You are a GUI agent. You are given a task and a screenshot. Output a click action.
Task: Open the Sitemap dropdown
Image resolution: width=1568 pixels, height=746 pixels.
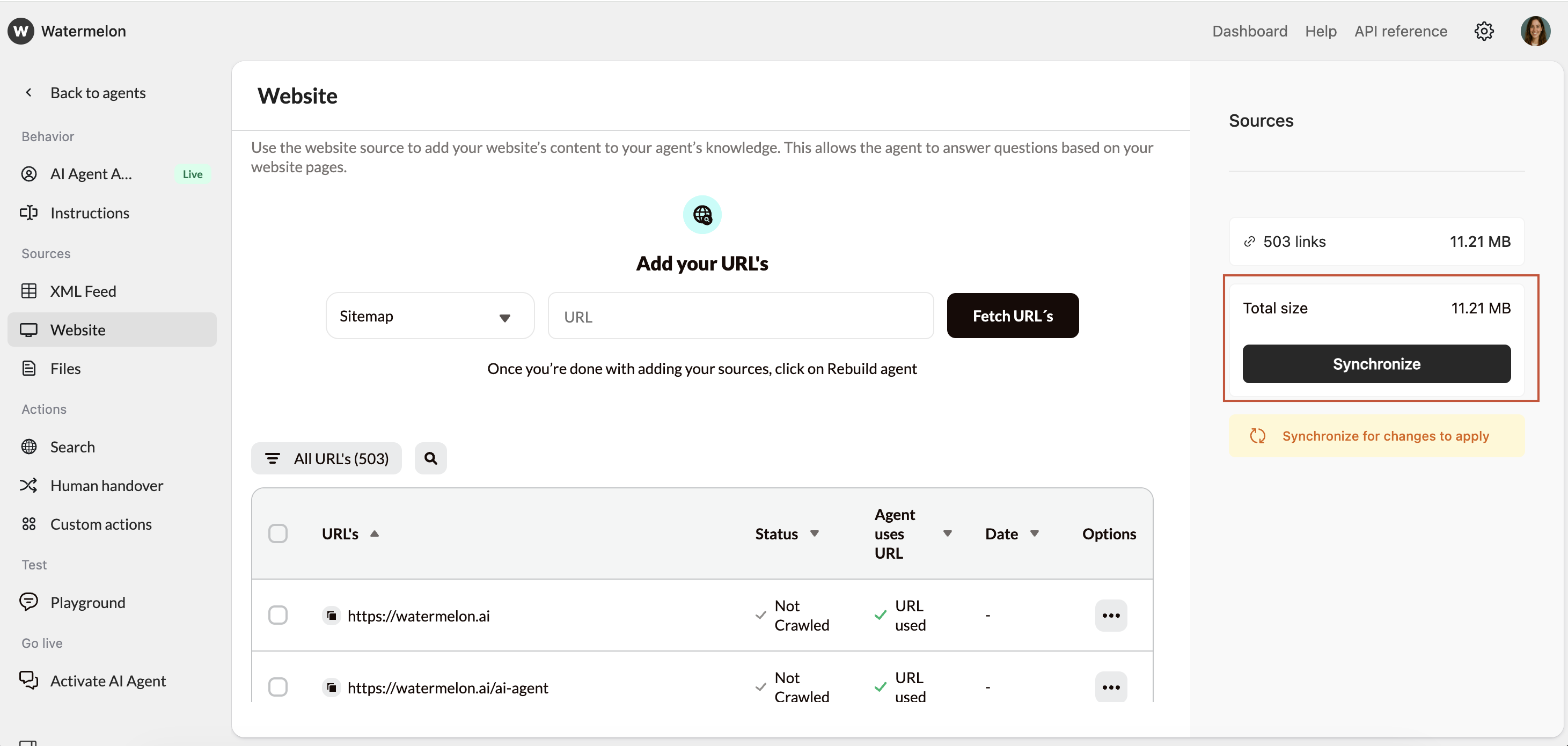coord(430,316)
